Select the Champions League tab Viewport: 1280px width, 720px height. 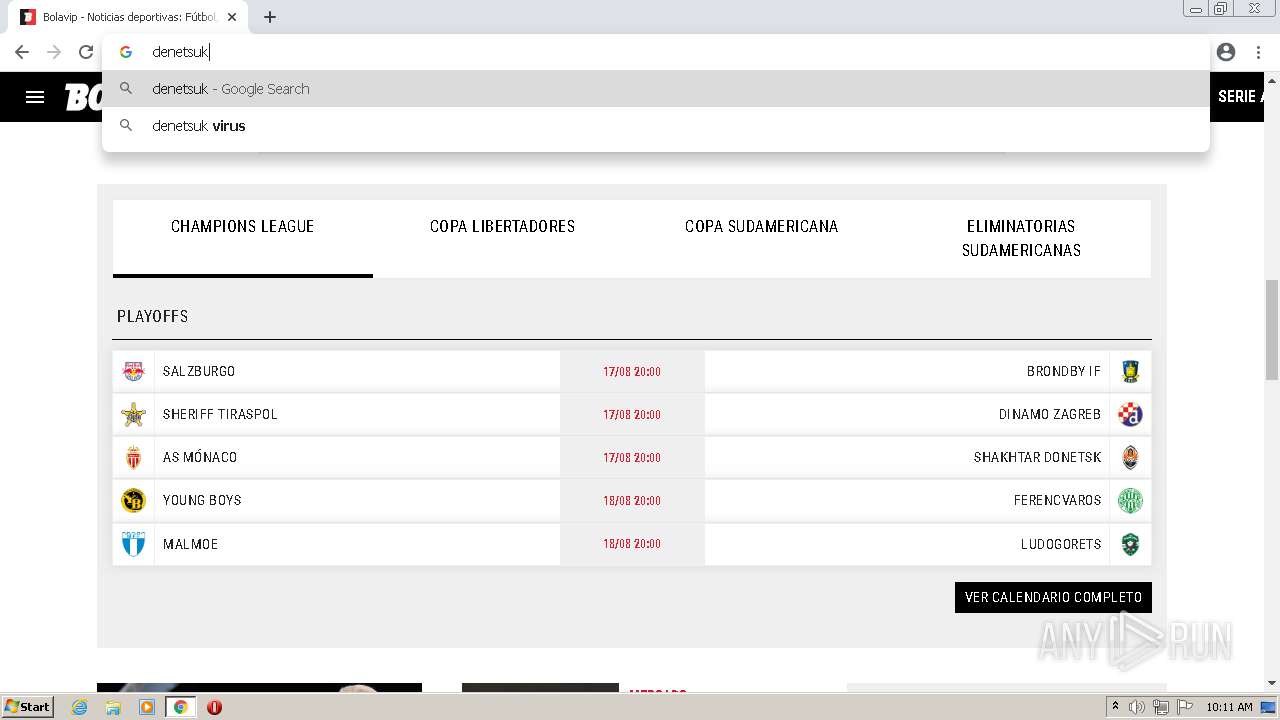(x=243, y=238)
